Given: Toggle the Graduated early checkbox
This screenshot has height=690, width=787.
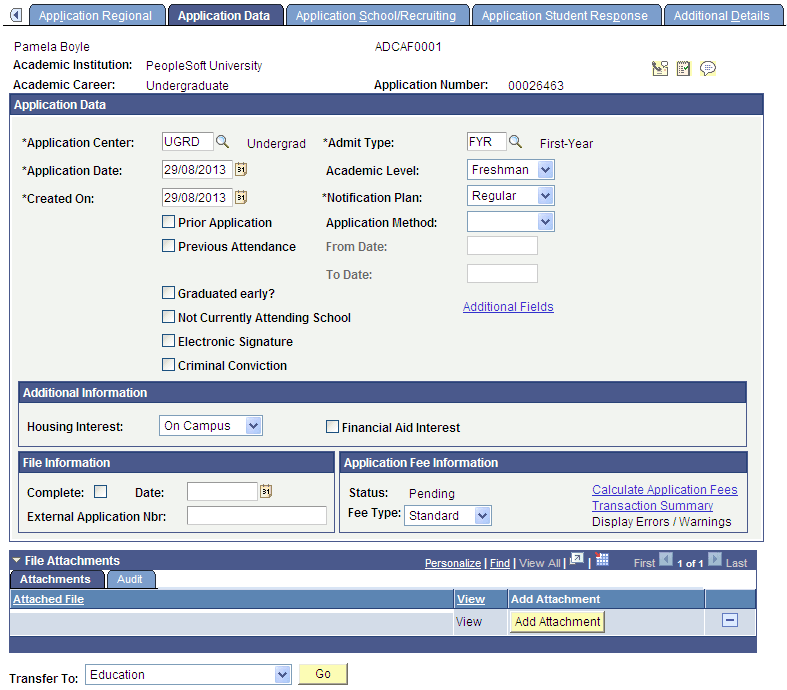Looking at the screenshot, I should pos(169,293).
